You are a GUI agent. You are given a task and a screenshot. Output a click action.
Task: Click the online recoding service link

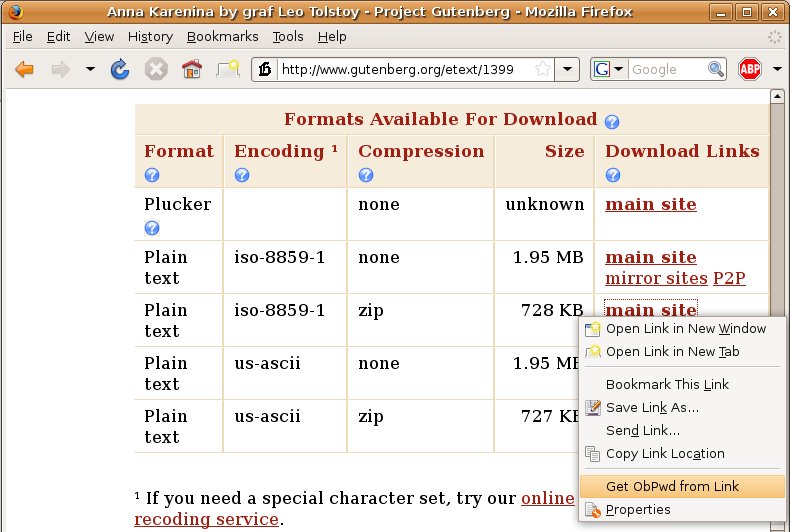[354, 508]
